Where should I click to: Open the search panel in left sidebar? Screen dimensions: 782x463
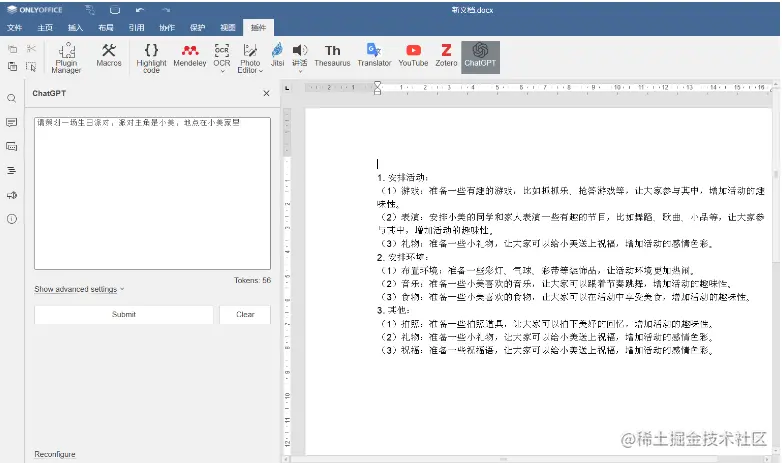coord(12,98)
